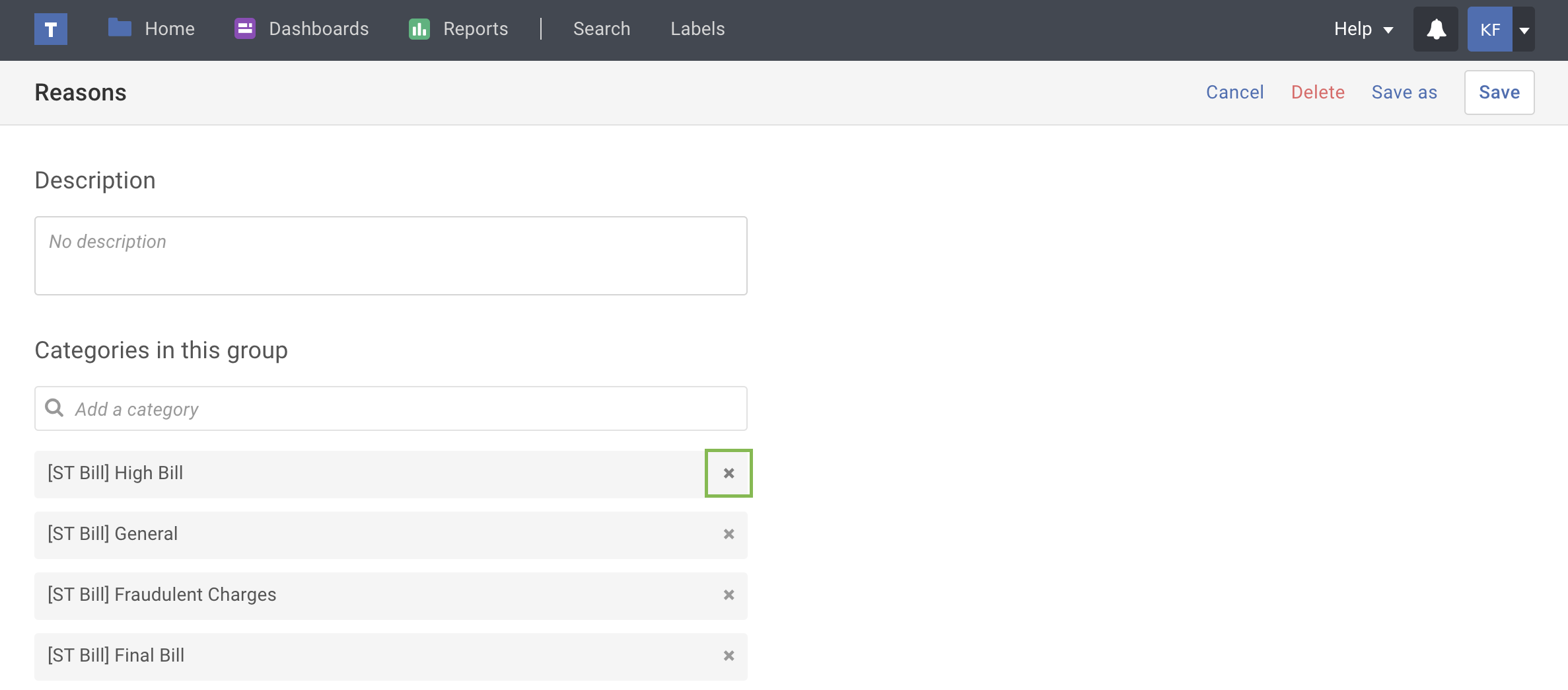Focus the Description text box
Viewport: 1568px width, 690px height.
[x=390, y=256]
